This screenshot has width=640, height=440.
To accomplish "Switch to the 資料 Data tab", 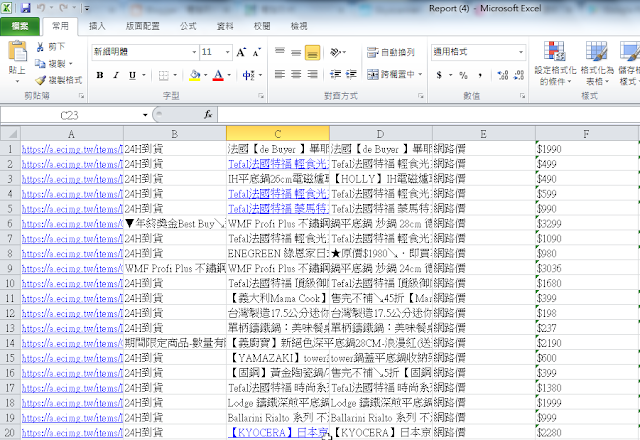I will (x=225, y=27).
